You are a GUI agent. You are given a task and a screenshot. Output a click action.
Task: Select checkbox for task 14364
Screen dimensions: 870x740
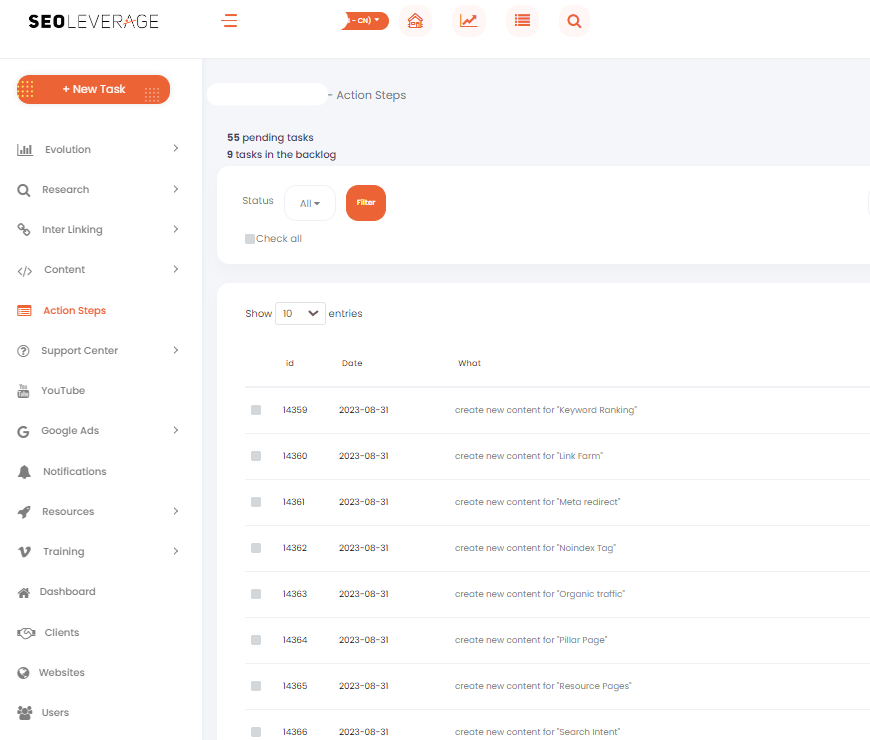coord(256,640)
